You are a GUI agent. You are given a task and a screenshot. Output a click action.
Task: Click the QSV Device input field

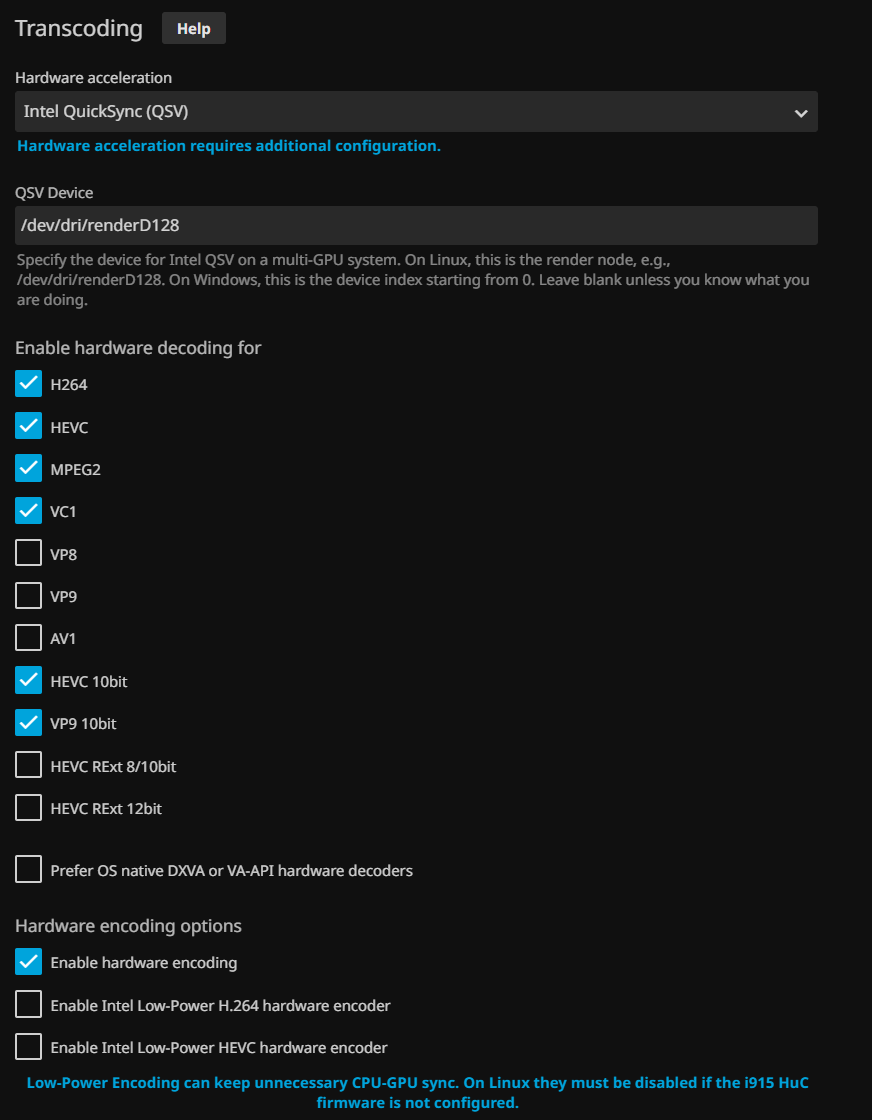(x=416, y=226)
